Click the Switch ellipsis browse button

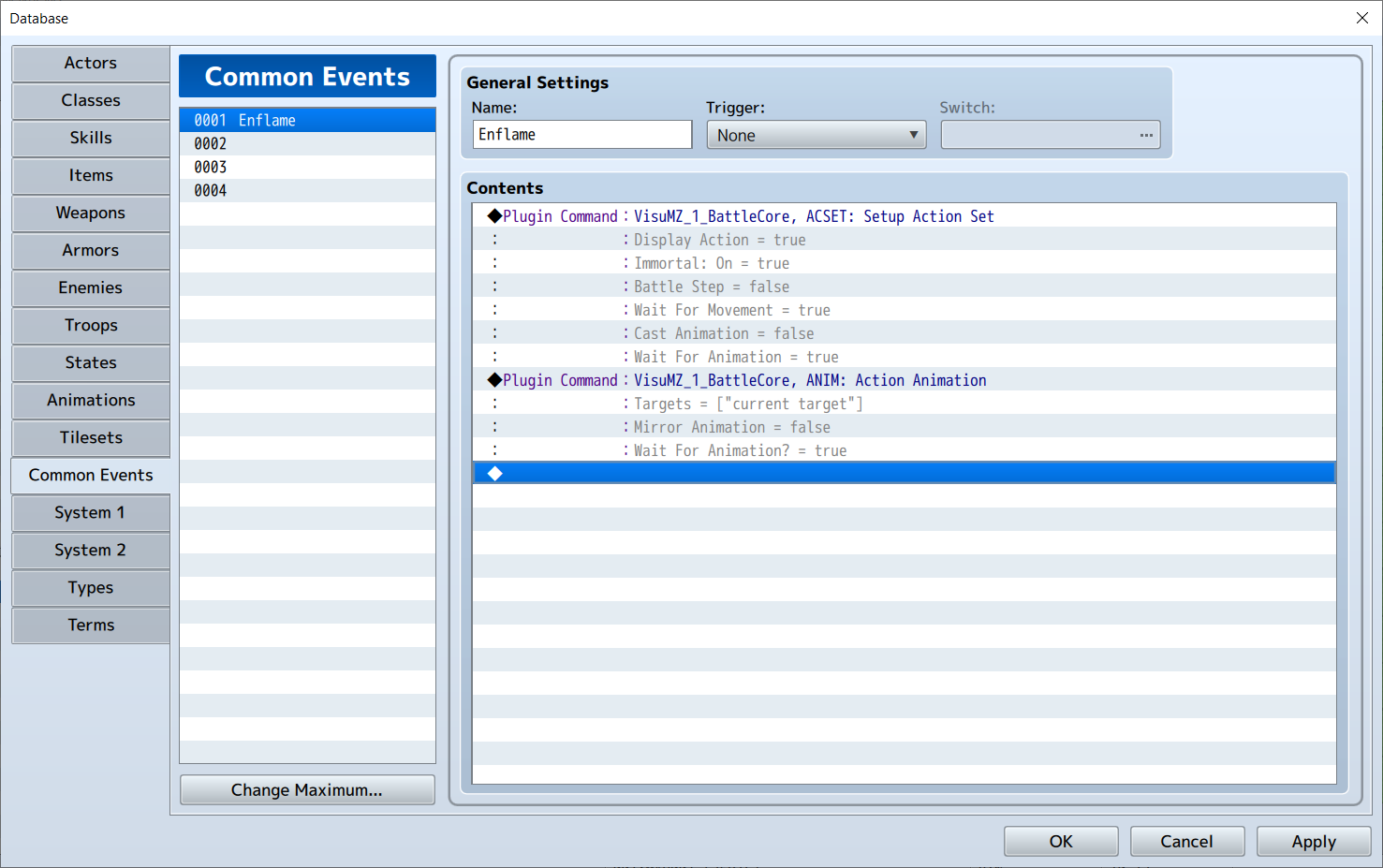click(1145, 135)
